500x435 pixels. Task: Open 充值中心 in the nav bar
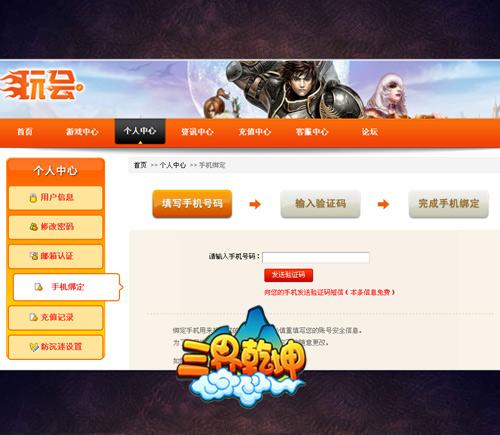[255, 132]
